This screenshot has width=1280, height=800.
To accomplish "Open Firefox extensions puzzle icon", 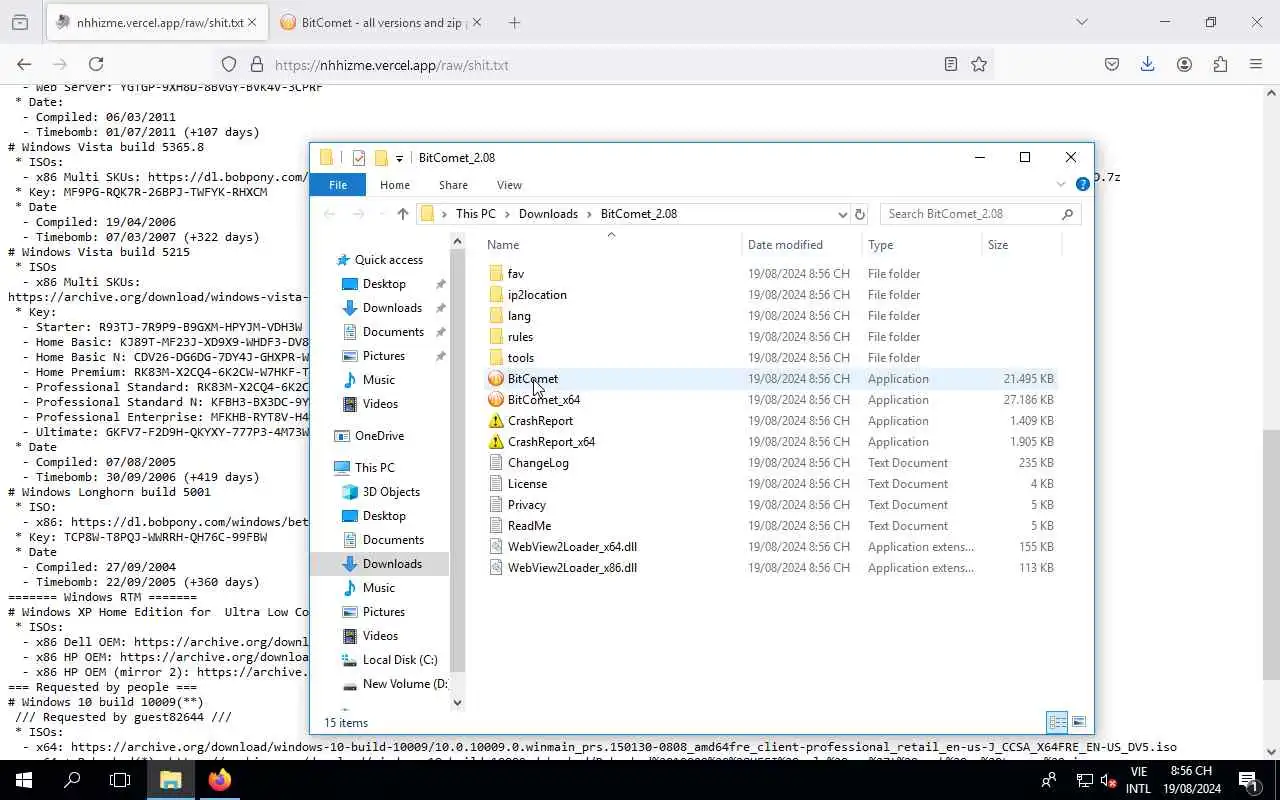I will coord(1220,64).
